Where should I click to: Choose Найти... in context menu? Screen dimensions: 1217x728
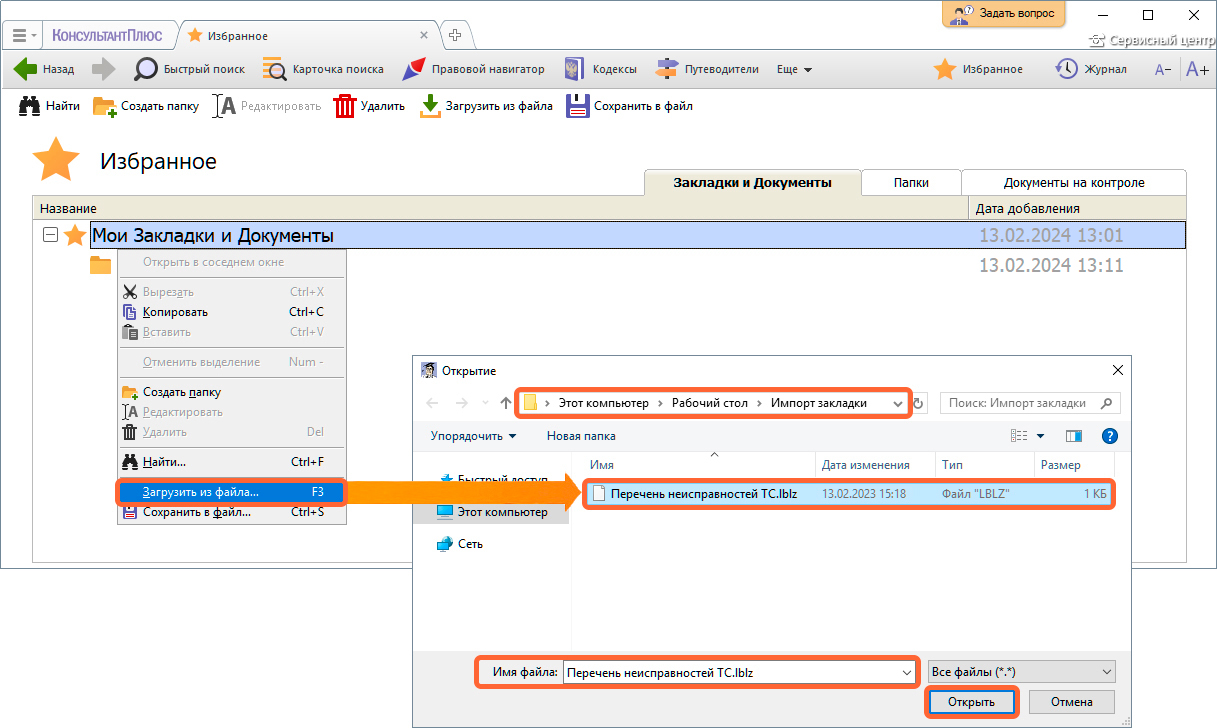tap(232, 462)
